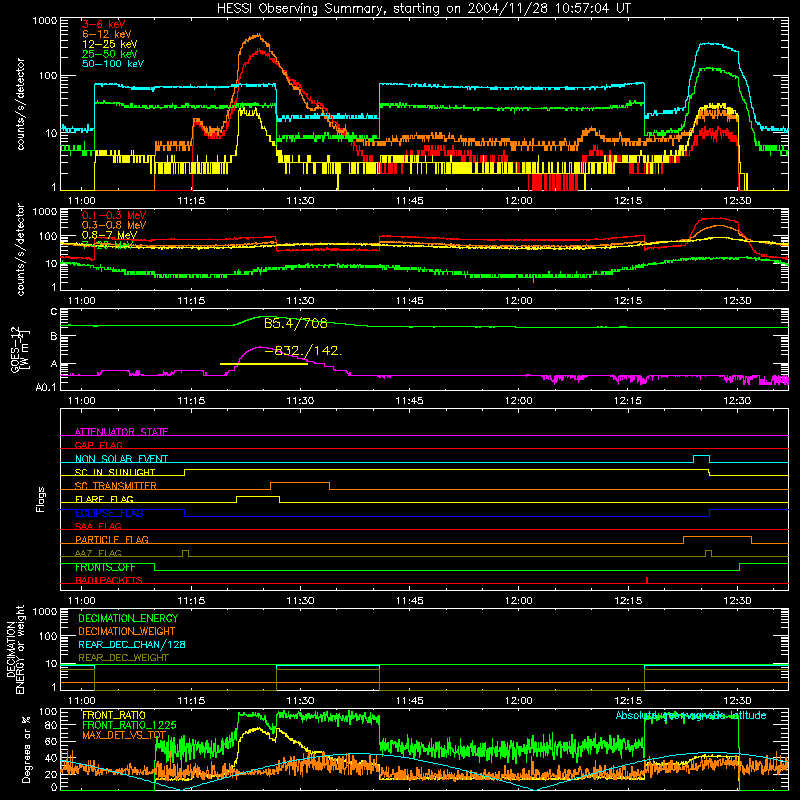Click the 11:15 tick label under the top panel
This screenshot has width=800, height=800.
pyautogui.click(x=191, y=201)
